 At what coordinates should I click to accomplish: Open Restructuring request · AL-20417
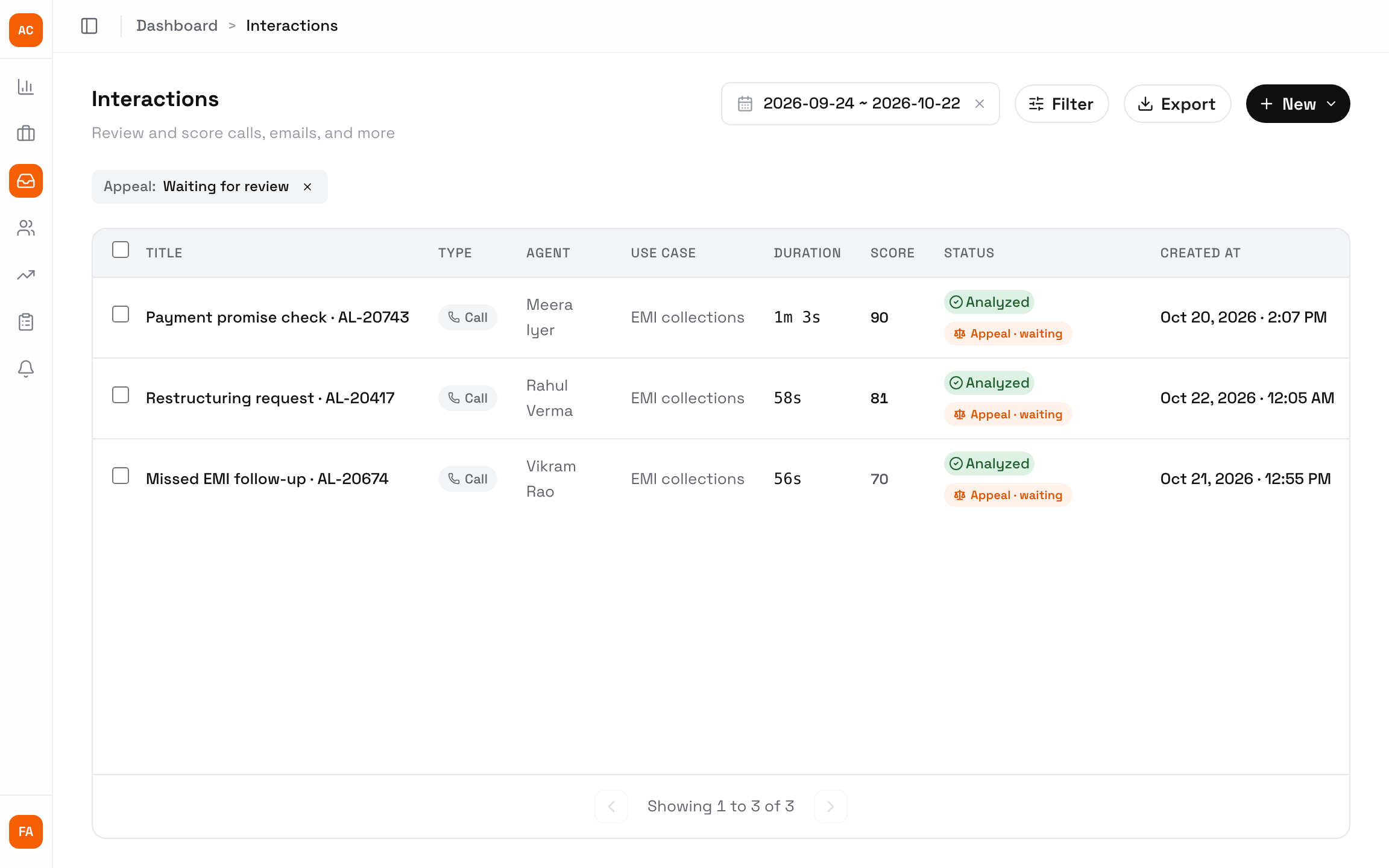pos(270,398)
